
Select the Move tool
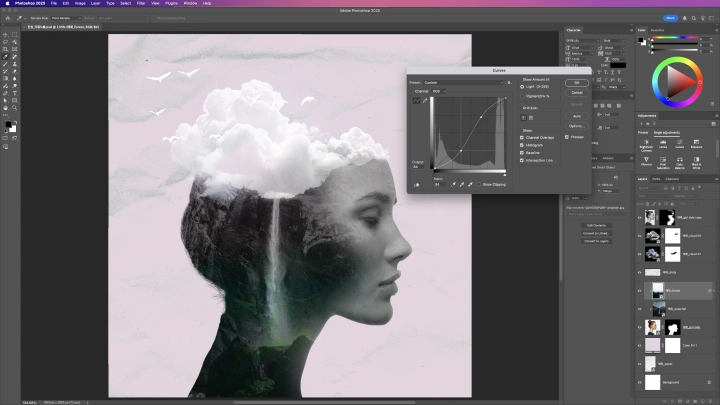click(x=6, y=34)
